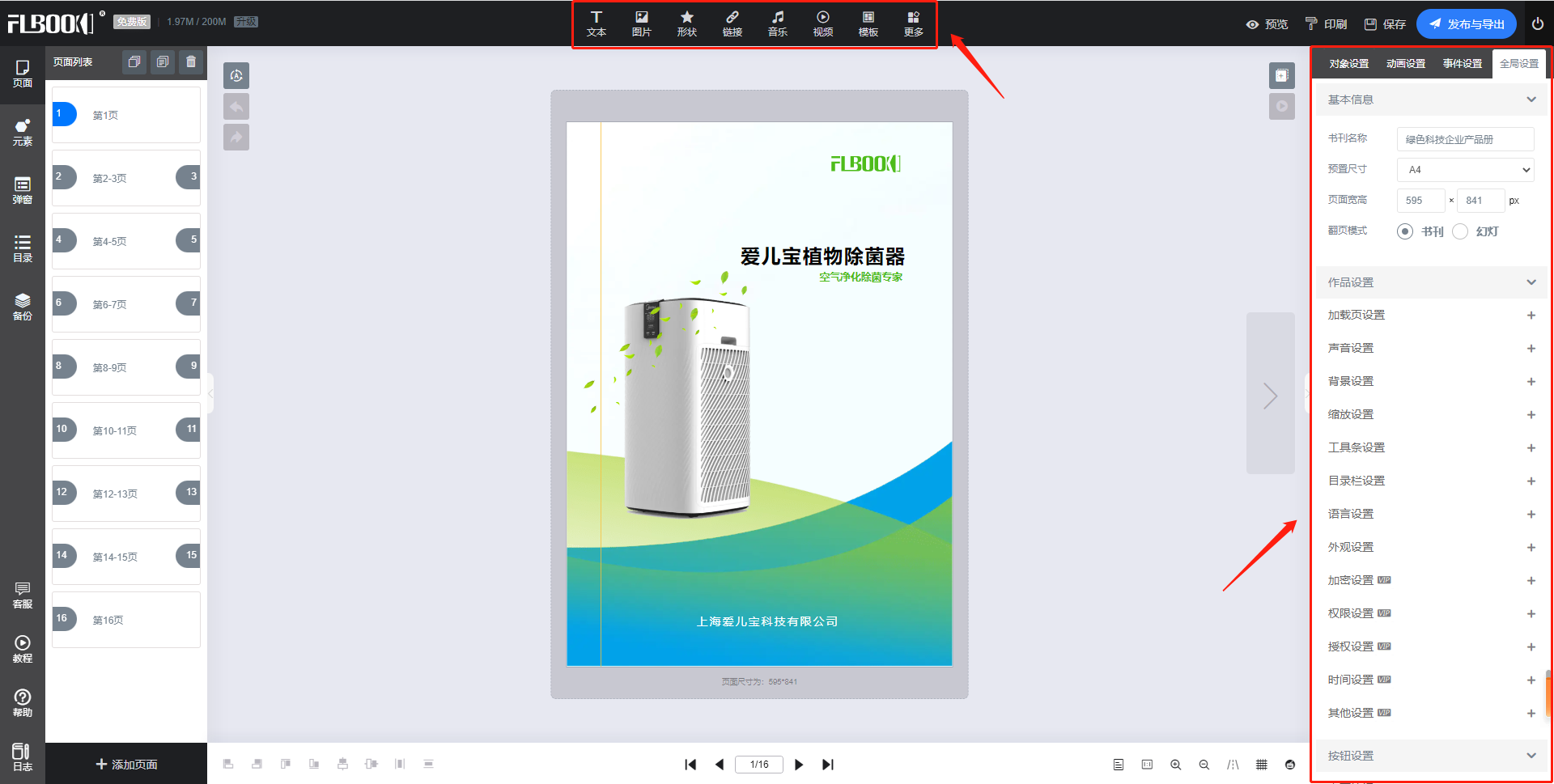Edit the page width 595 field
Image resolution: width=1554 pixels, height=784 pixels.
point(1421,201)
